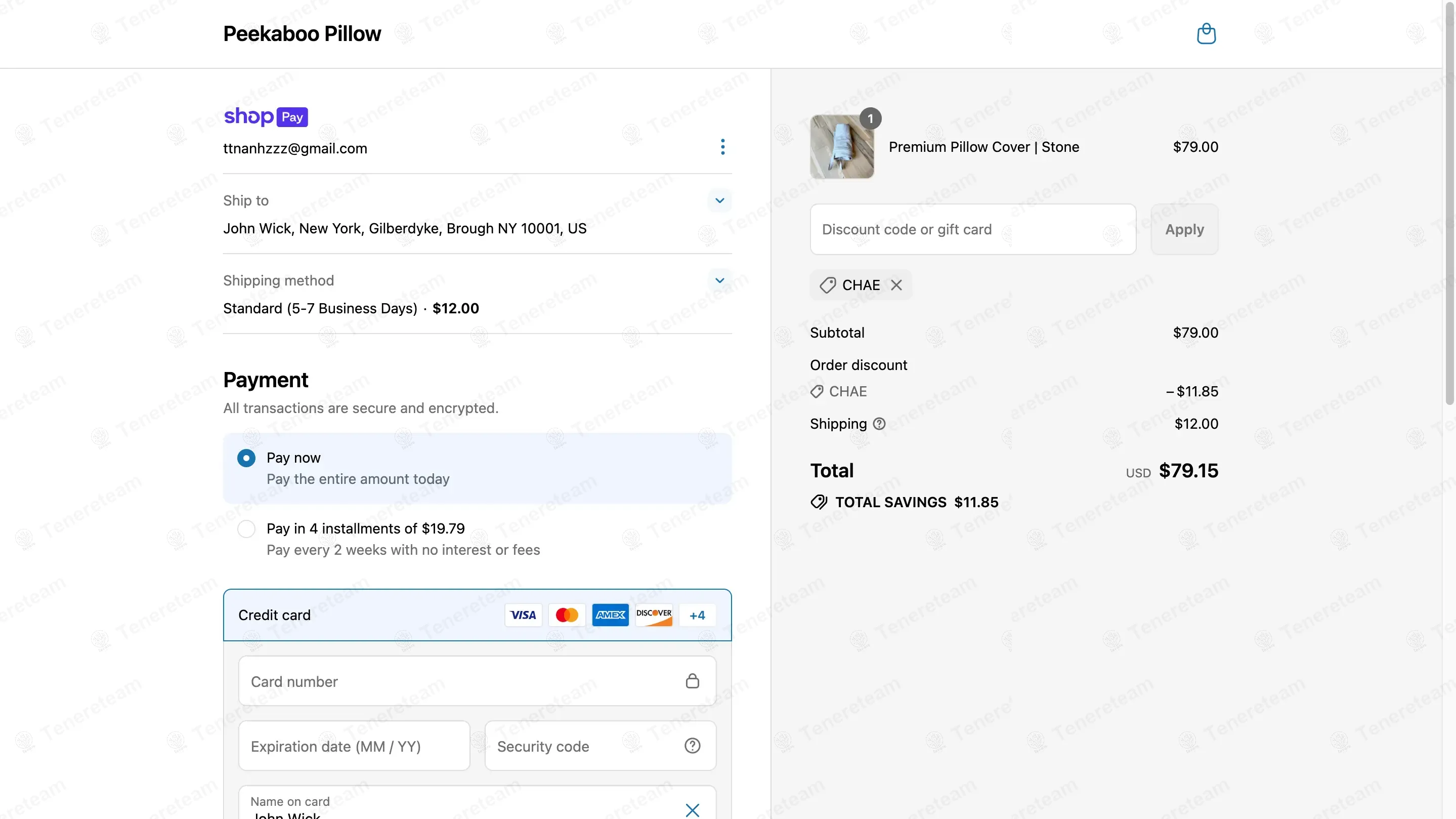Click the Discover card logo
The image size is (1456, 819).
tap(654, 615)
